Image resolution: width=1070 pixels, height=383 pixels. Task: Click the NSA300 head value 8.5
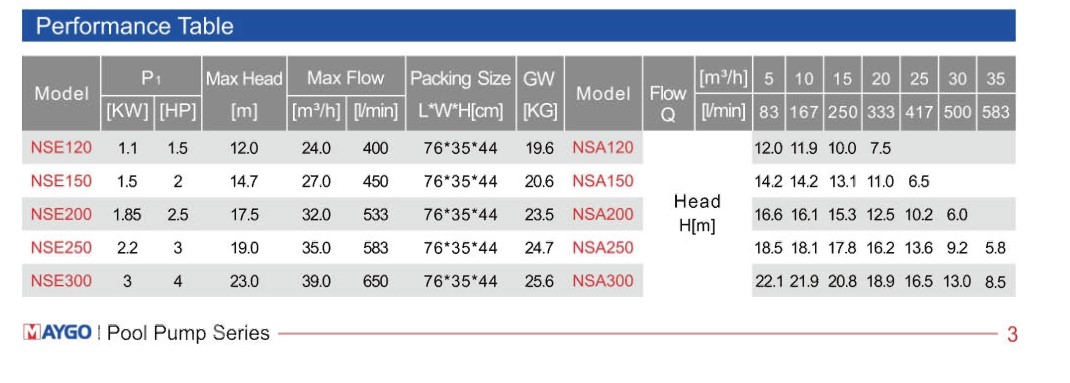point(996,282)
